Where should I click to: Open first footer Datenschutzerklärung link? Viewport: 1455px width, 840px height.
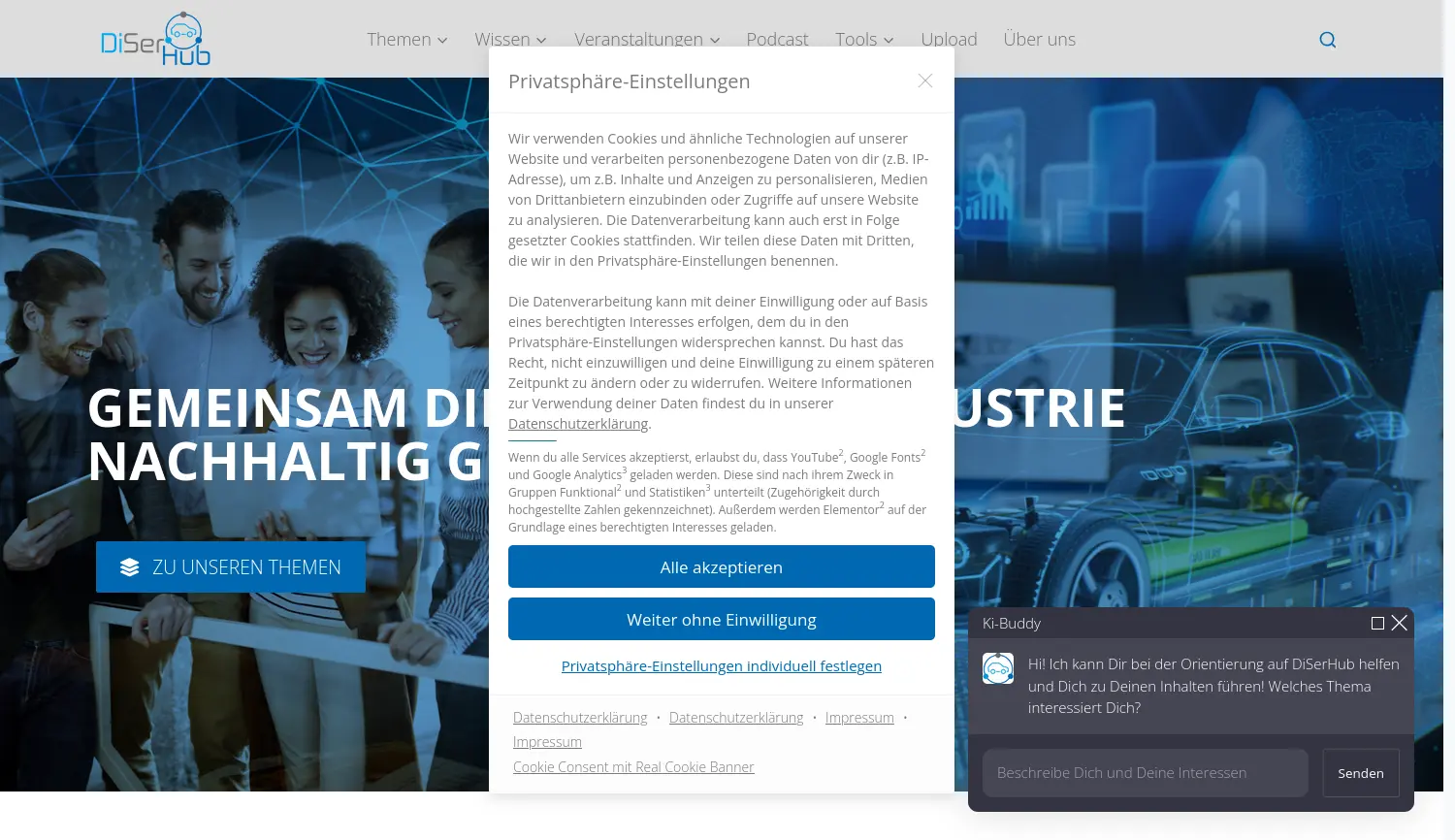580,718
